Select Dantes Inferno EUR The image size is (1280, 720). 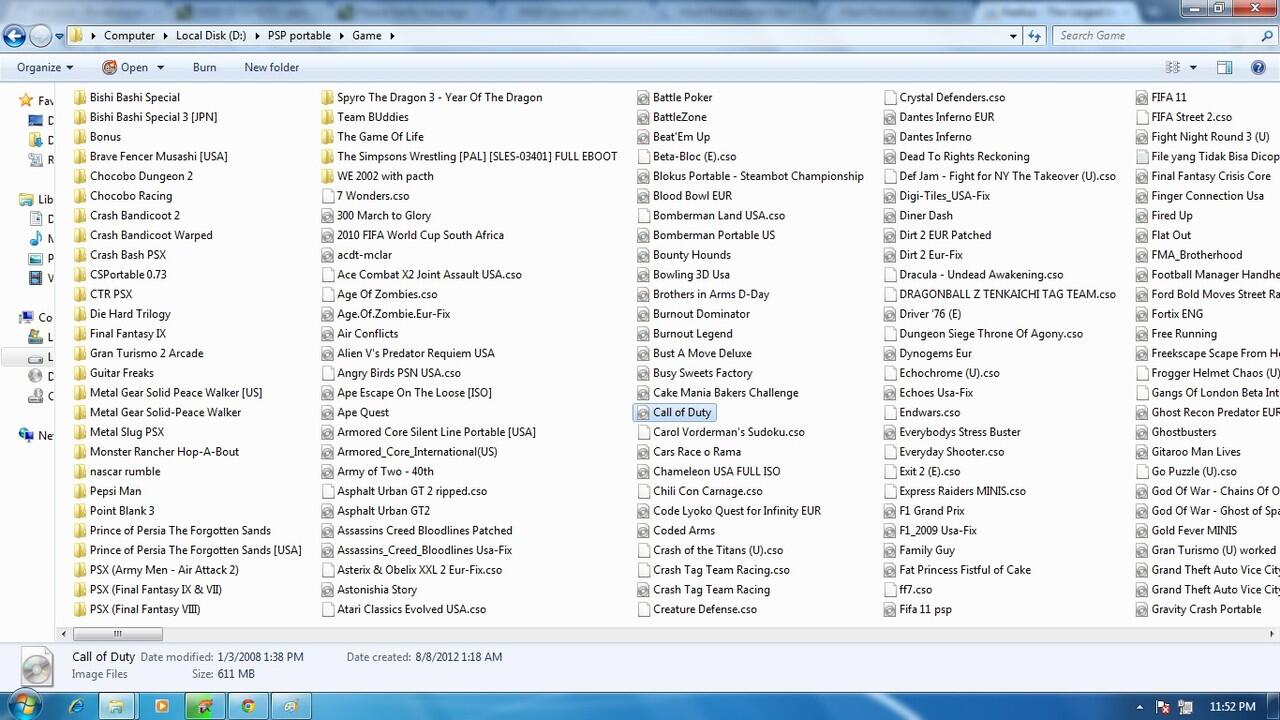coord(947,117)
